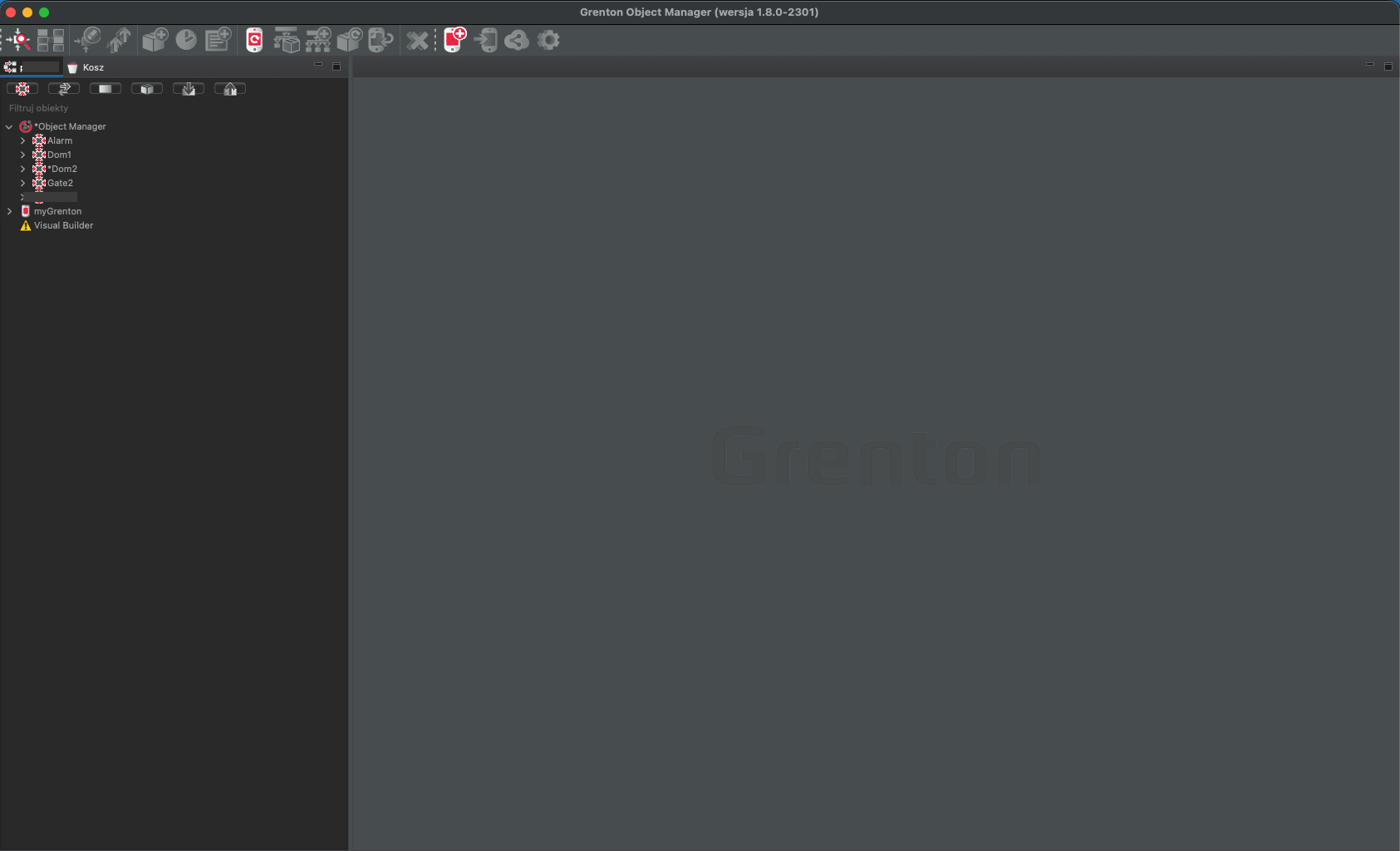Switch to the Kosz tab
This screenshot has width=1400, height=851.
86,67
